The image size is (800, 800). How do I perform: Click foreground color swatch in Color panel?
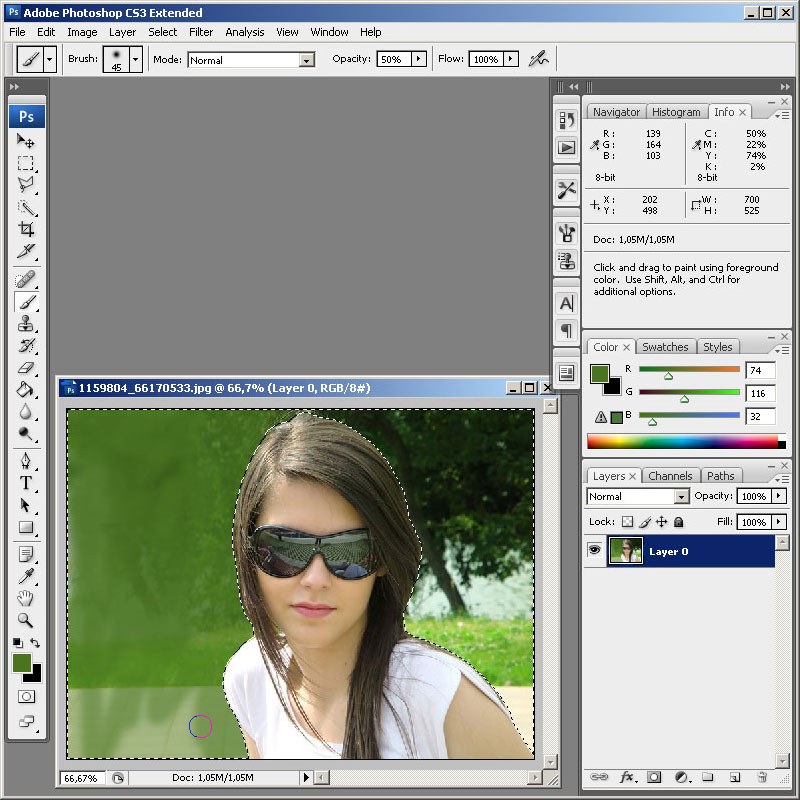[600, 374]
